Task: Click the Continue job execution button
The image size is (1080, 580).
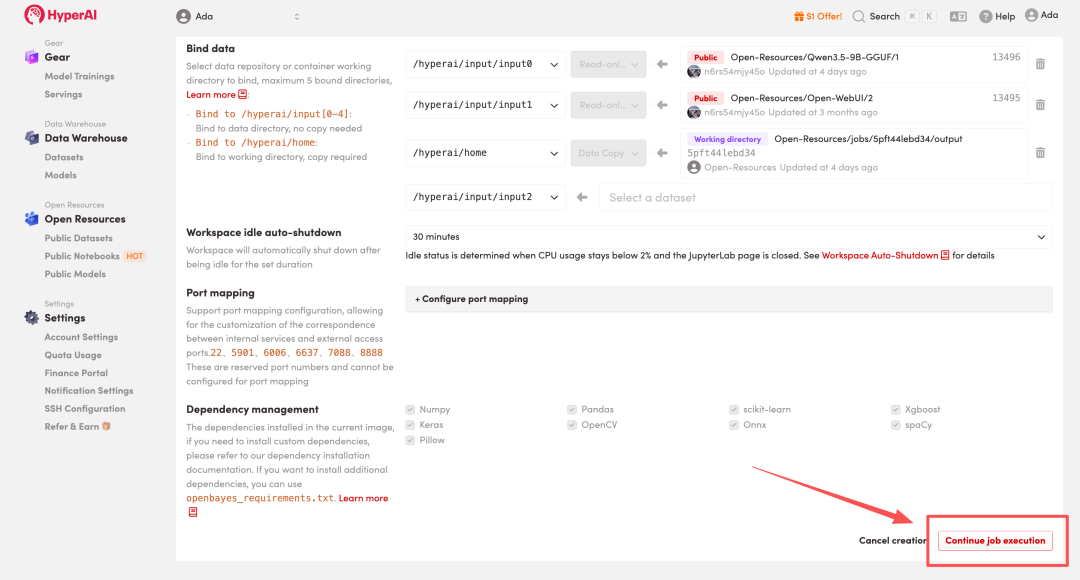Action: (x=995, y=540)
